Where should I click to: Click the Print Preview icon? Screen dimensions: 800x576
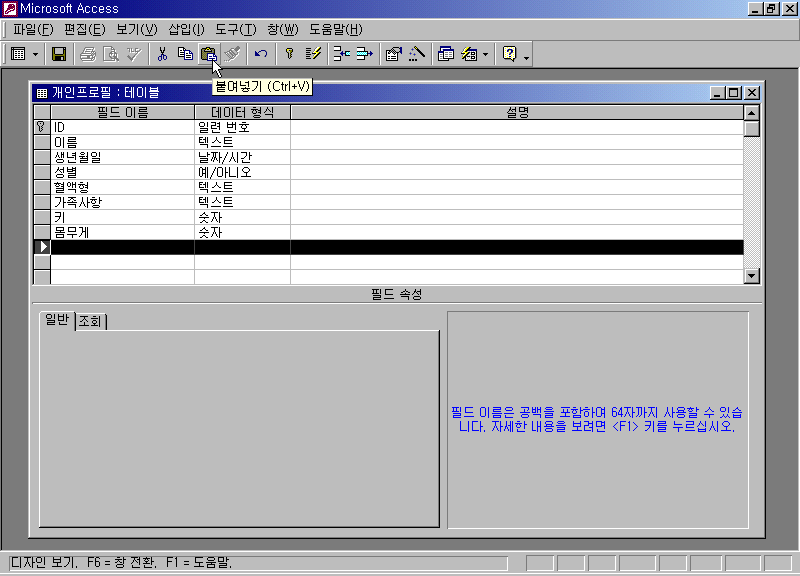[111, 54]
